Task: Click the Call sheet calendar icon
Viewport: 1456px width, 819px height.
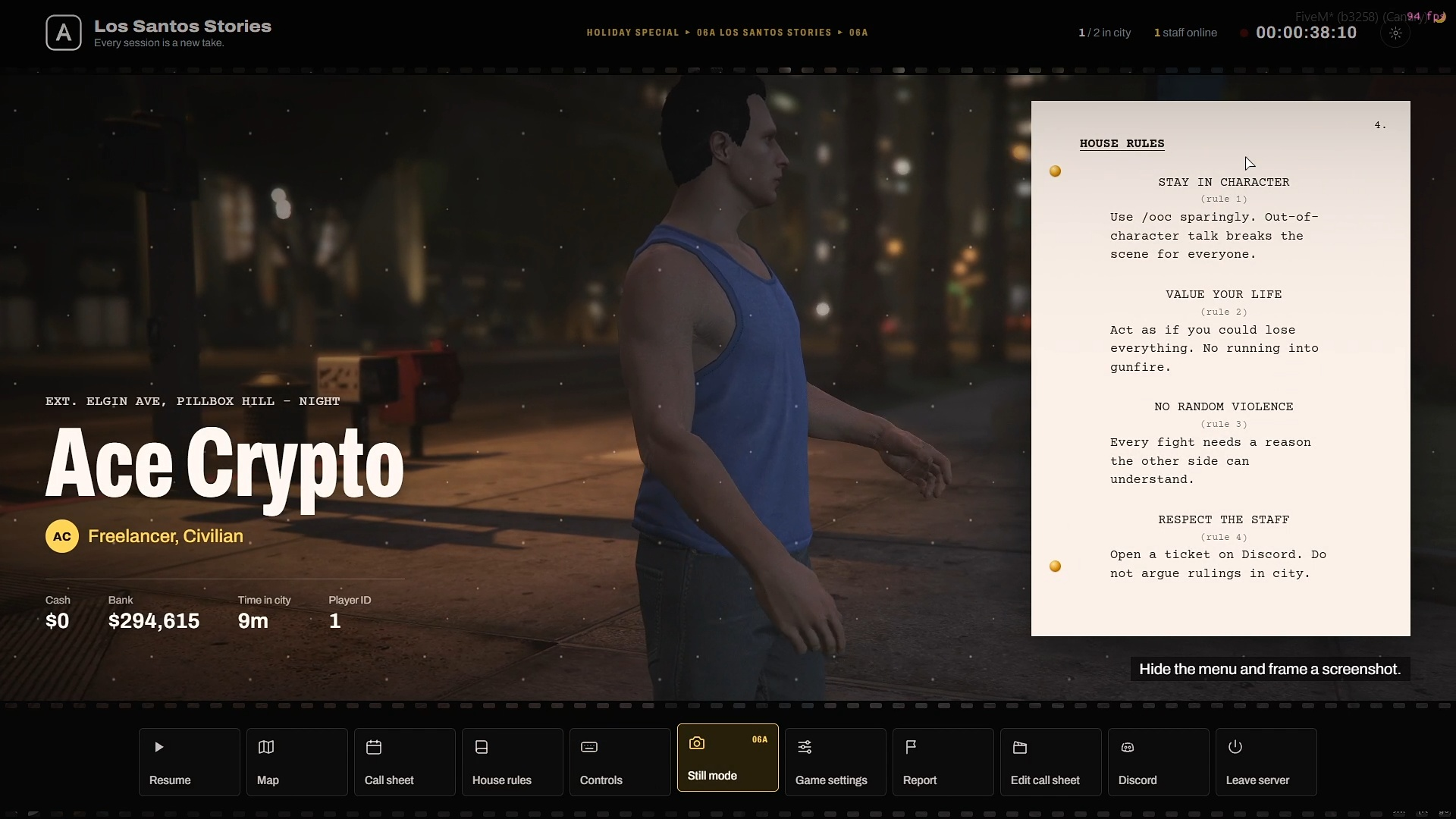Action: pos(374,747)
